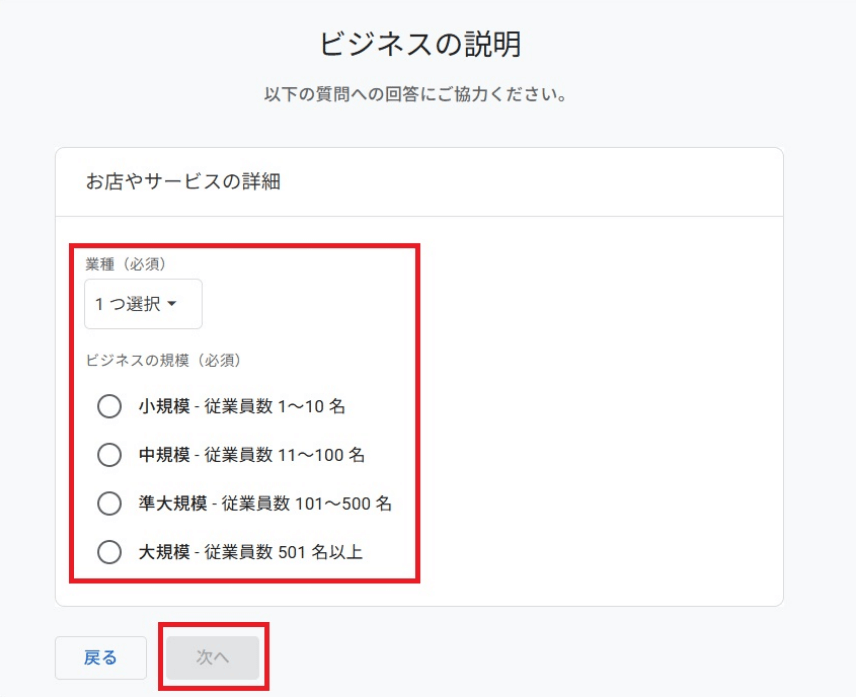Click the subtitle 以下の質問への回答にご協力ください
Image resolution: width=856 pixels, height=697 pixels.
[416, 96]
